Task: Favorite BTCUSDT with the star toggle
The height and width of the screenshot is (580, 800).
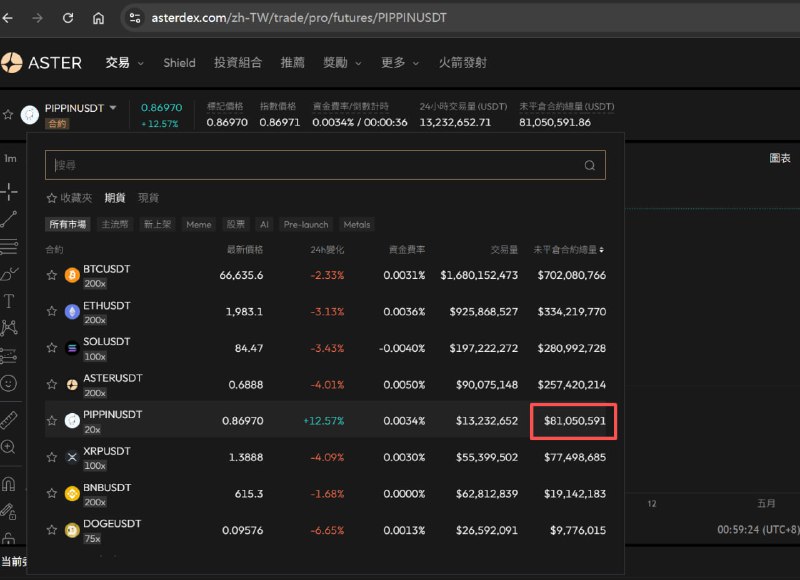Action: click(51, 275)
